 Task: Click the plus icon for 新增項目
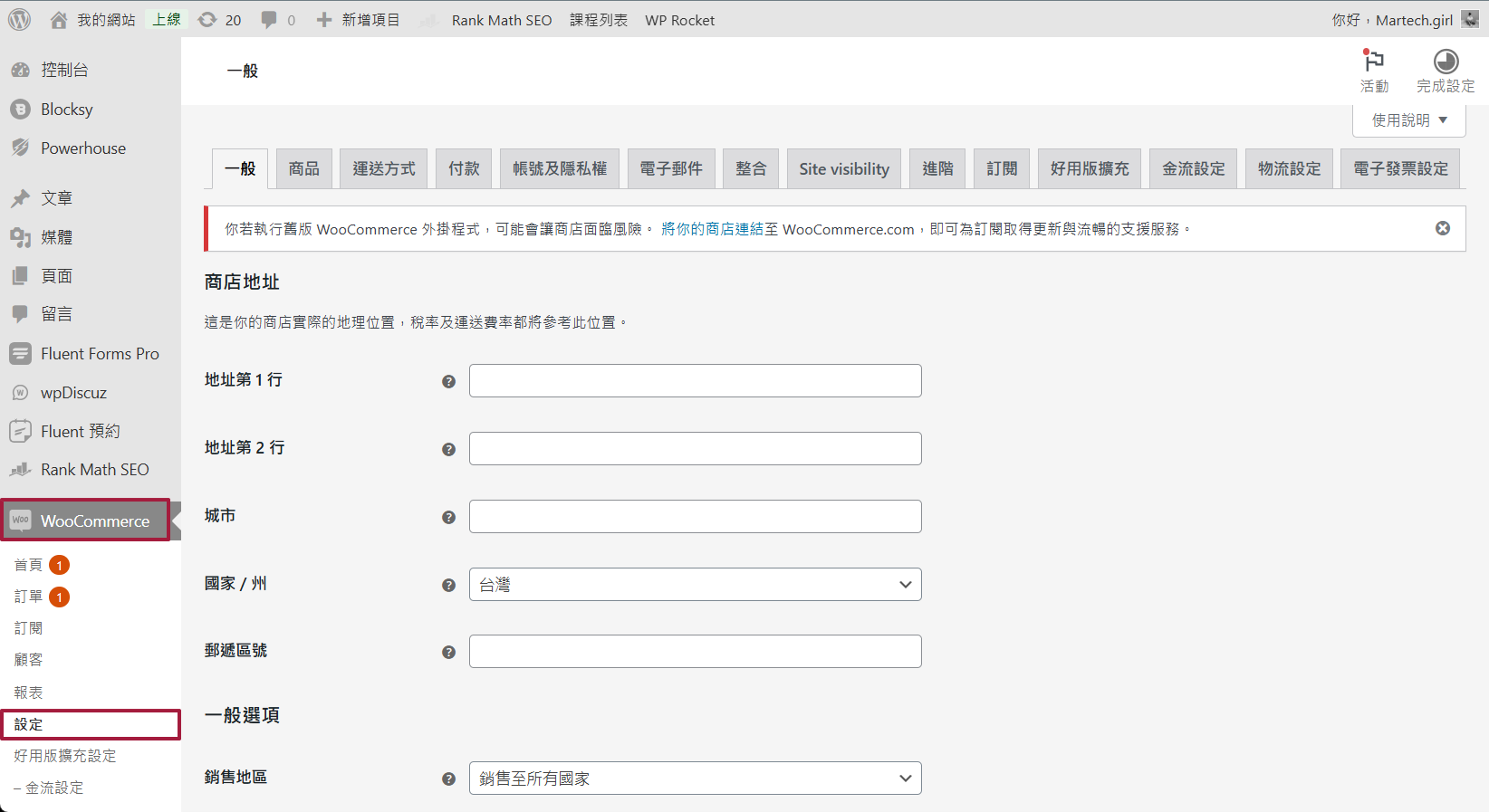[x=324, y=20]
